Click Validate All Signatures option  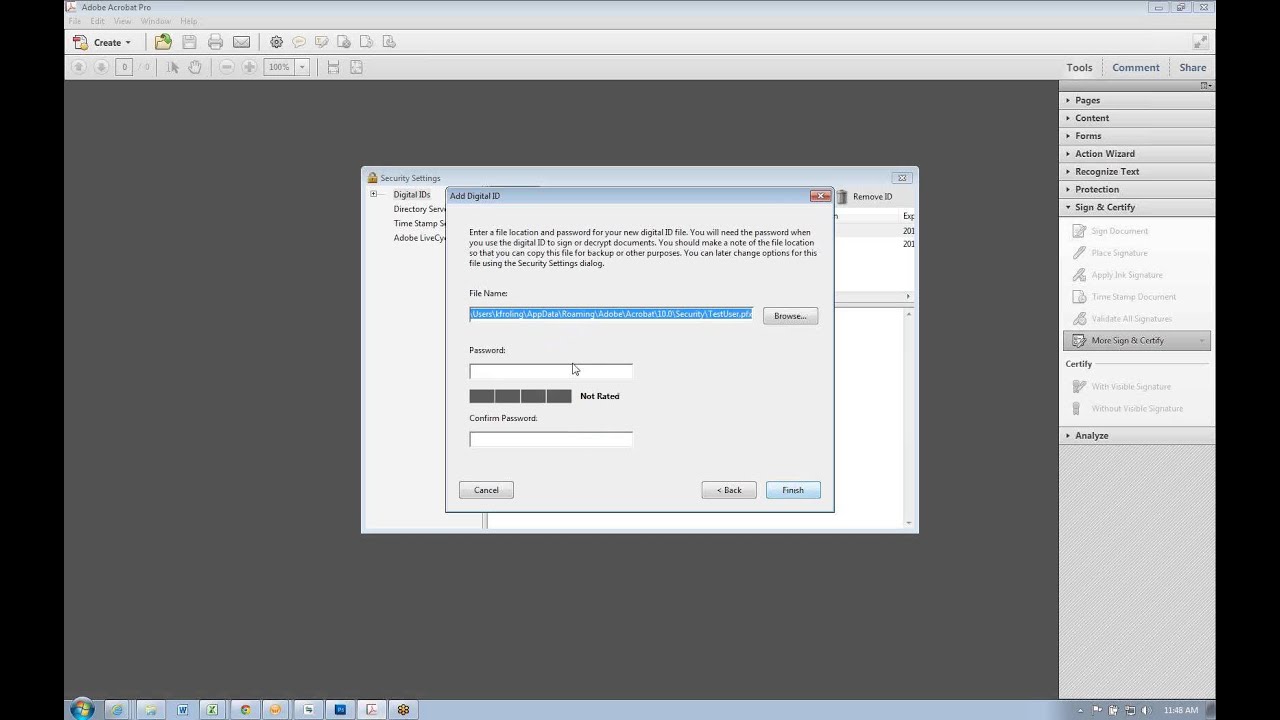pos(1131,319)
